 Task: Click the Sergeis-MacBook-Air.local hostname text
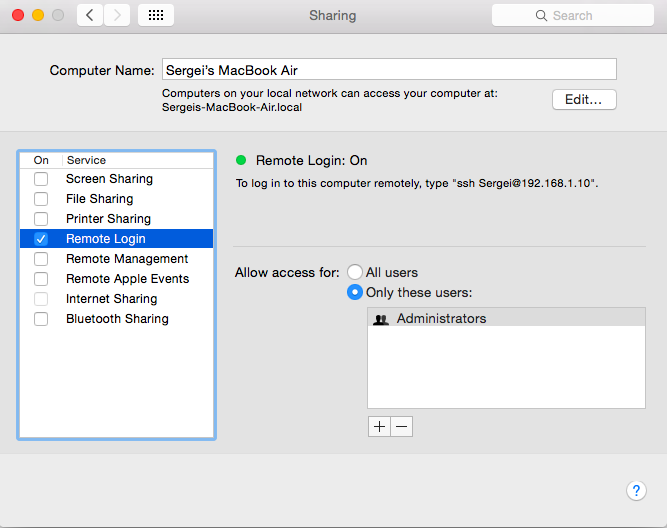pos(232,107)
